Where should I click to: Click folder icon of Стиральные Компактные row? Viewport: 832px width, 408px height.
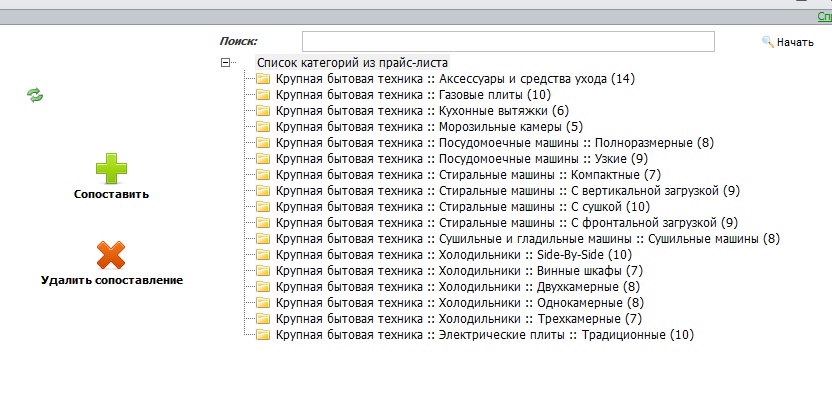pyautogui.click(x=263, y=175)
